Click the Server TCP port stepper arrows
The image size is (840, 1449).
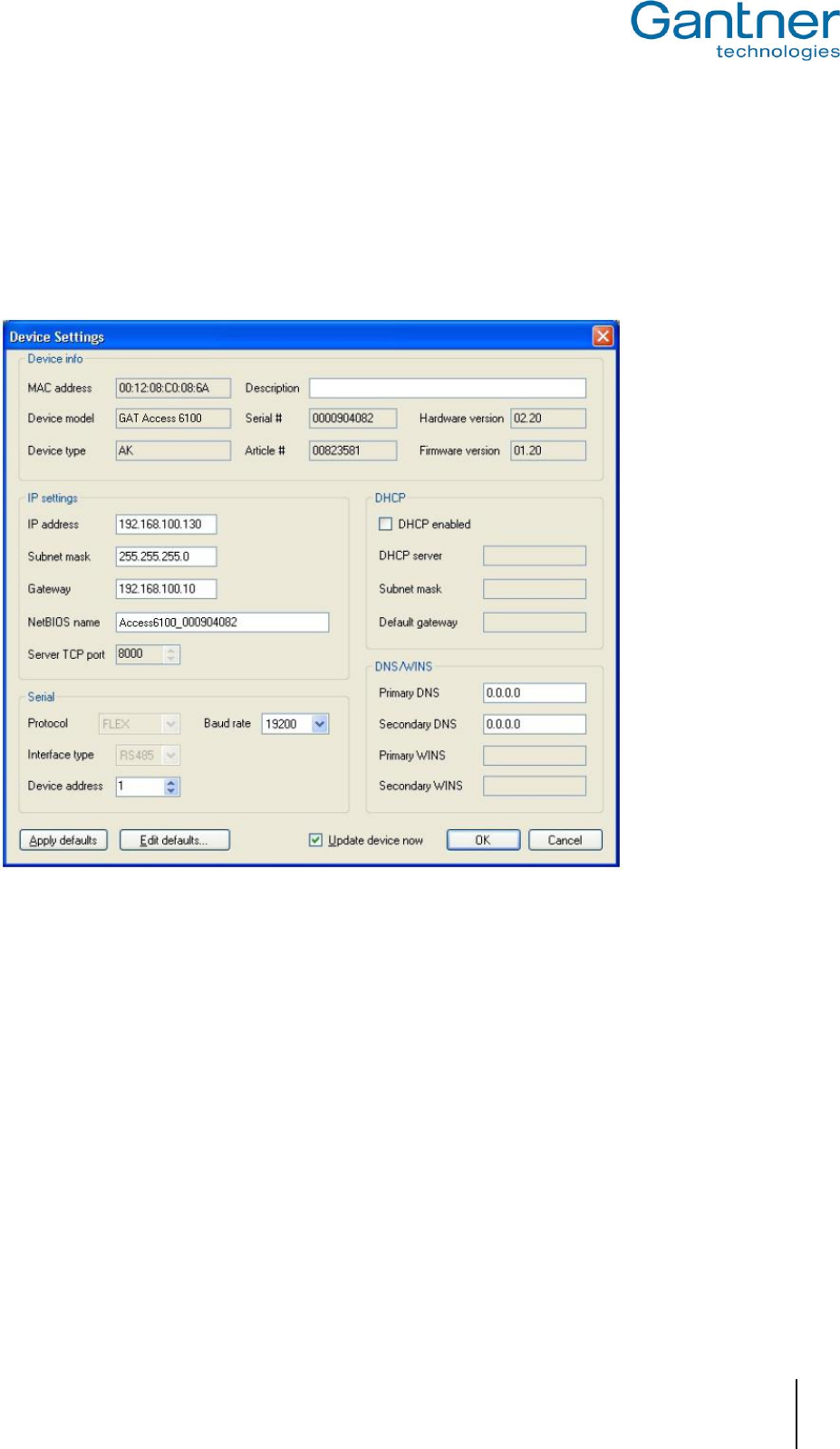[x=171, y=654]
